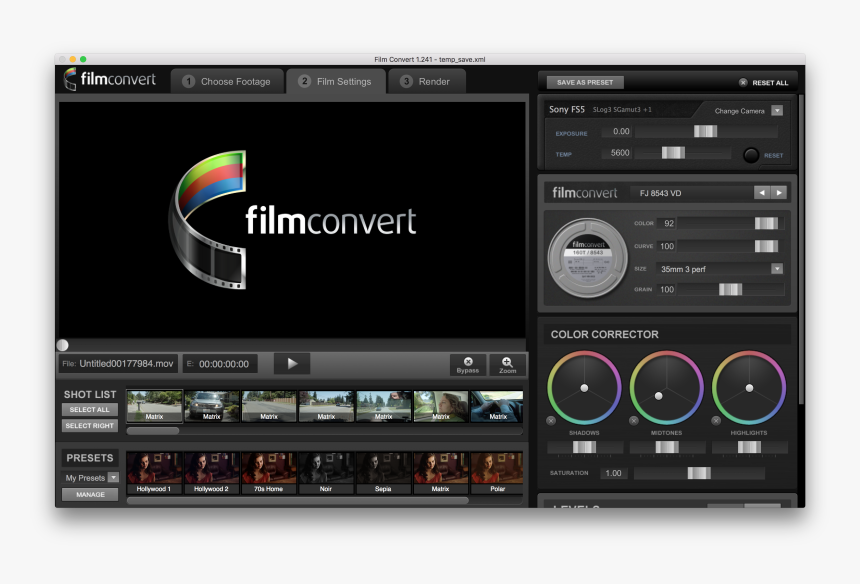Screen dimensions: 860x584
Task: Apply the Hollywood 1 preset
Action: [154, 473]
